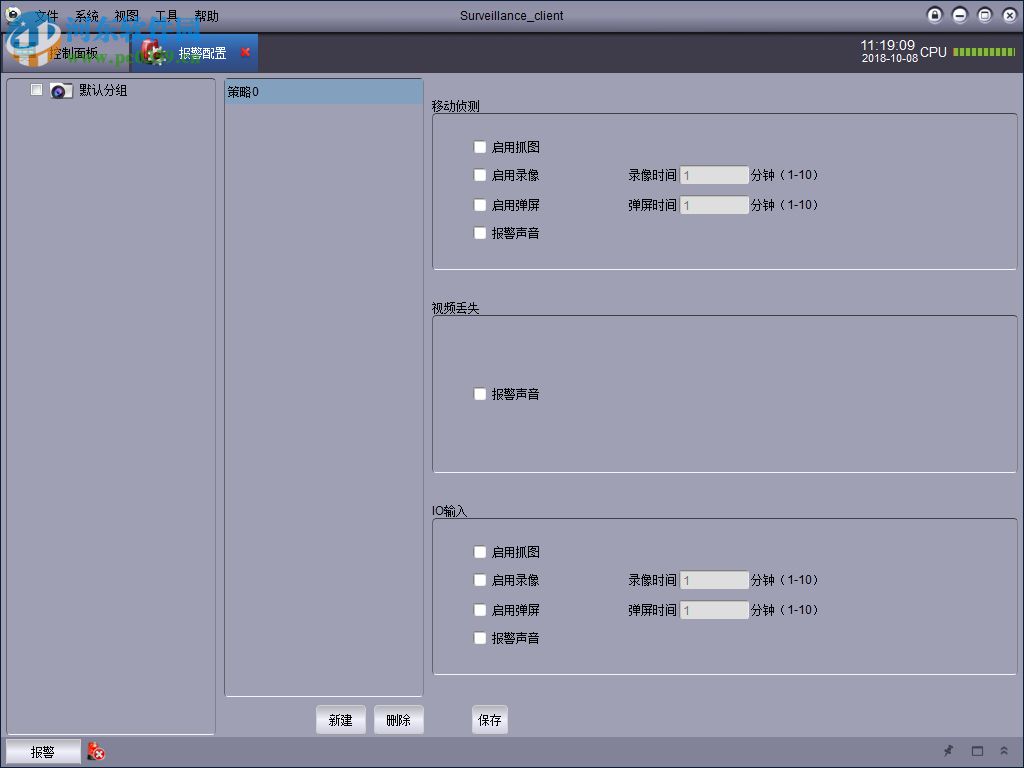Select the 默认分组 tree item label
The height and width of the screenshot is (768, 1024).
tap(103, 90)
